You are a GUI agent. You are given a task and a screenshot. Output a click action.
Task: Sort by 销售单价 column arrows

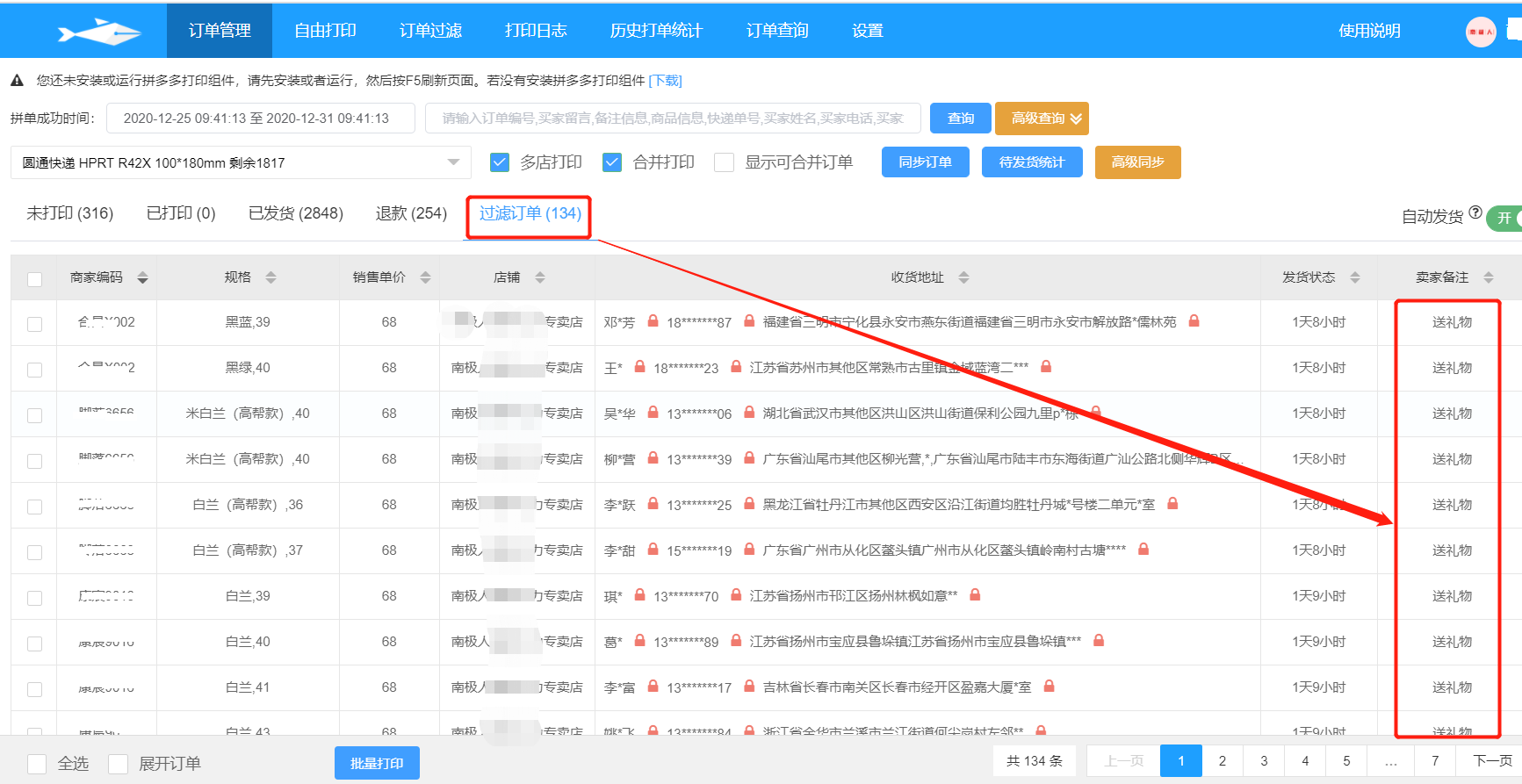(425, 277)
